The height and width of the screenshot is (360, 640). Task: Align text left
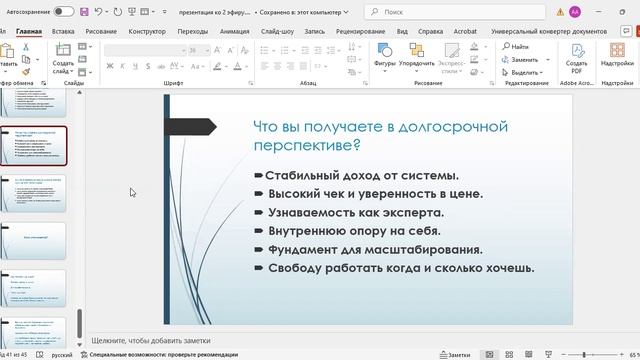(x=264, y=66)
